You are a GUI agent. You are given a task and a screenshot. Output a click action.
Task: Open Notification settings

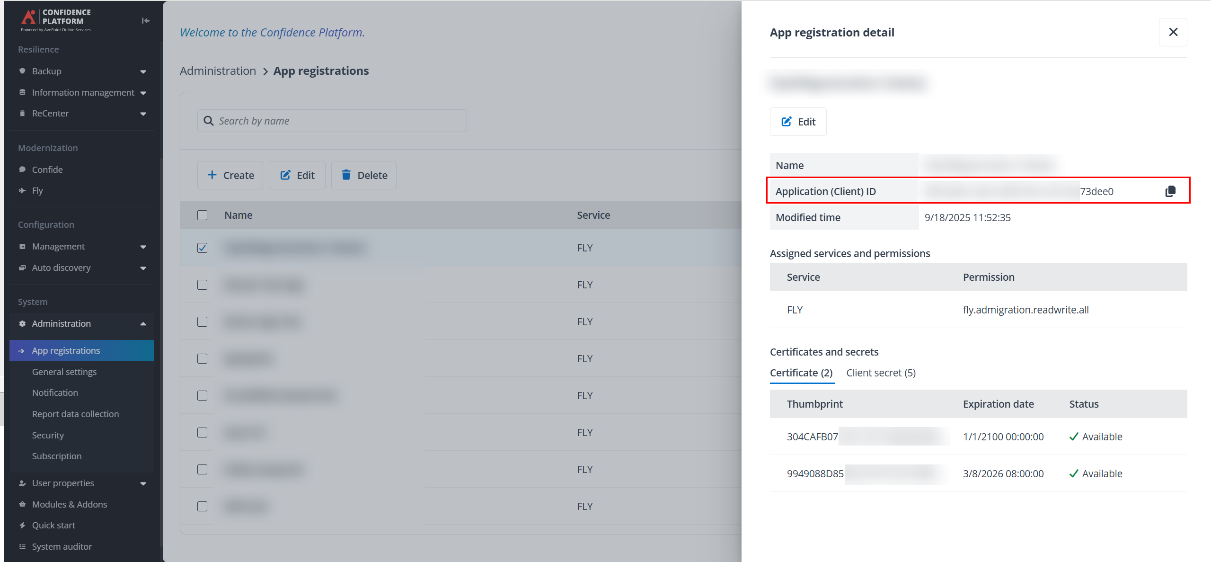[55, 393]
